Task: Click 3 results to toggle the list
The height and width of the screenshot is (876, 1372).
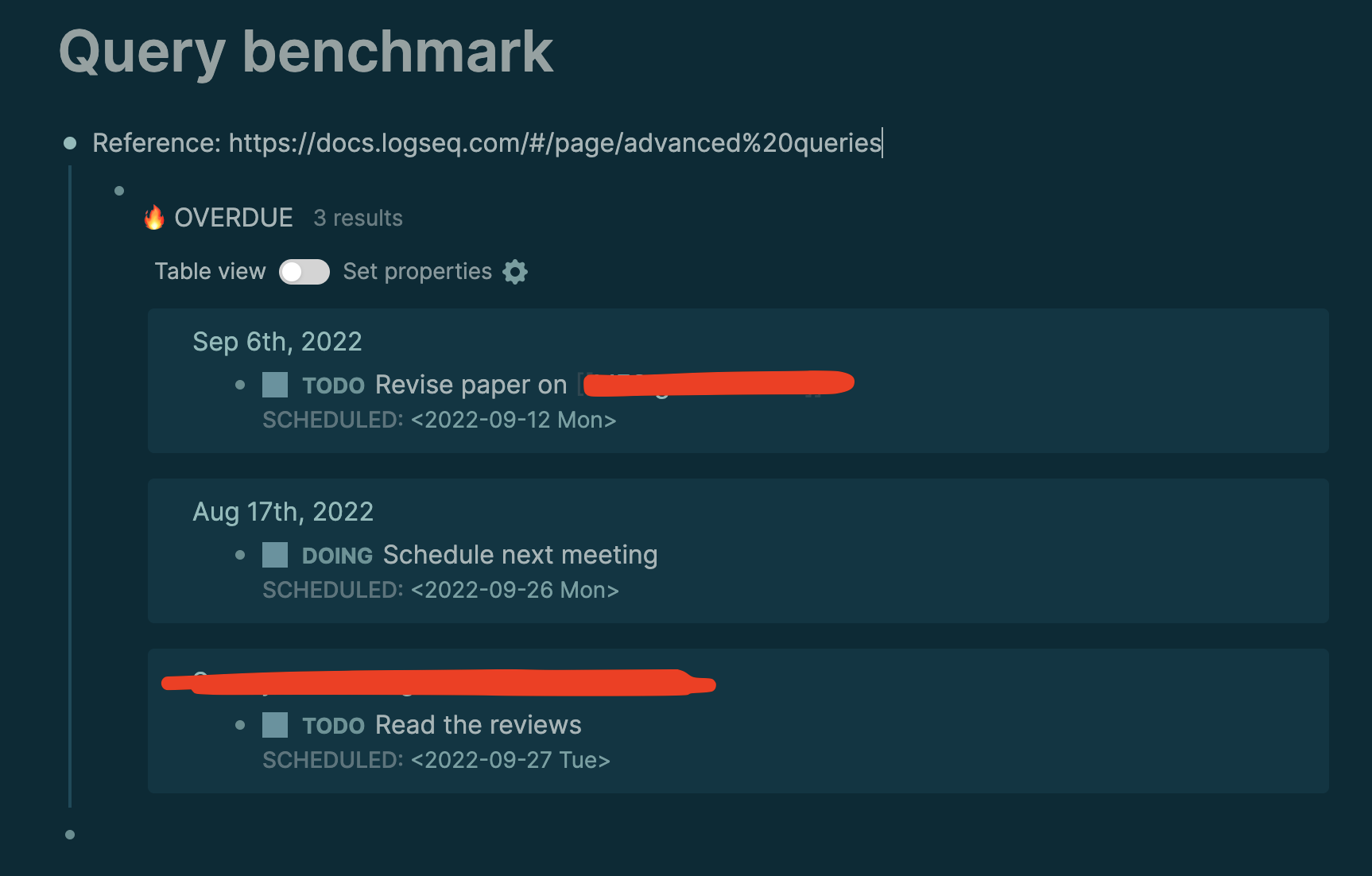Action: [x=358, y=218]
